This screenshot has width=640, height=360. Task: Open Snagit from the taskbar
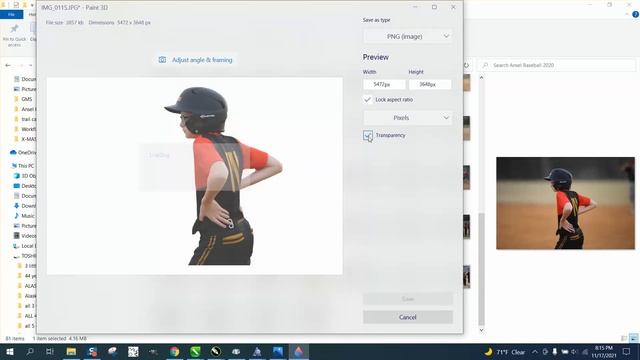tap(92, 351)
